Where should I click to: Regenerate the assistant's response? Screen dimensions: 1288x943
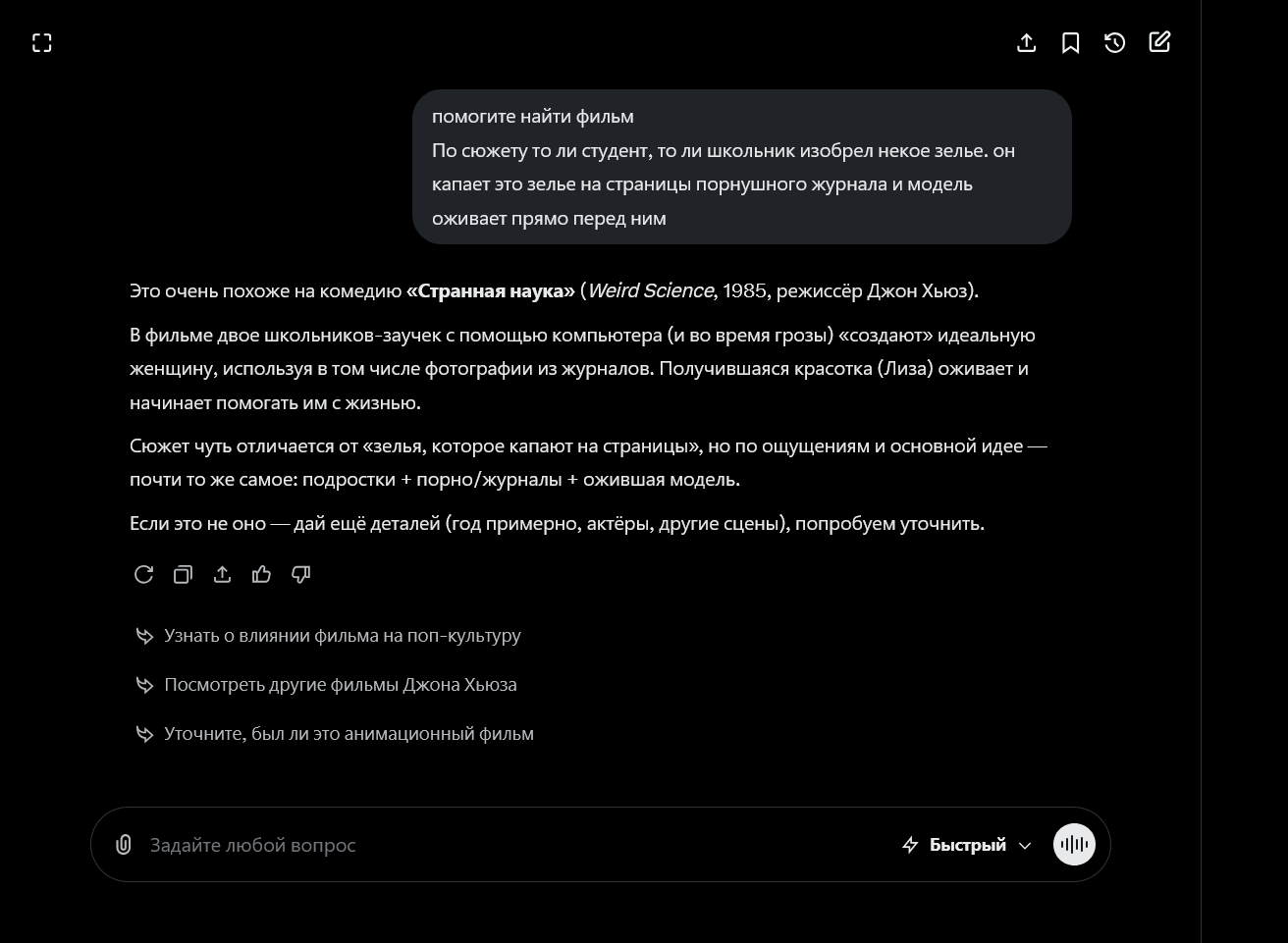point(143,574)
